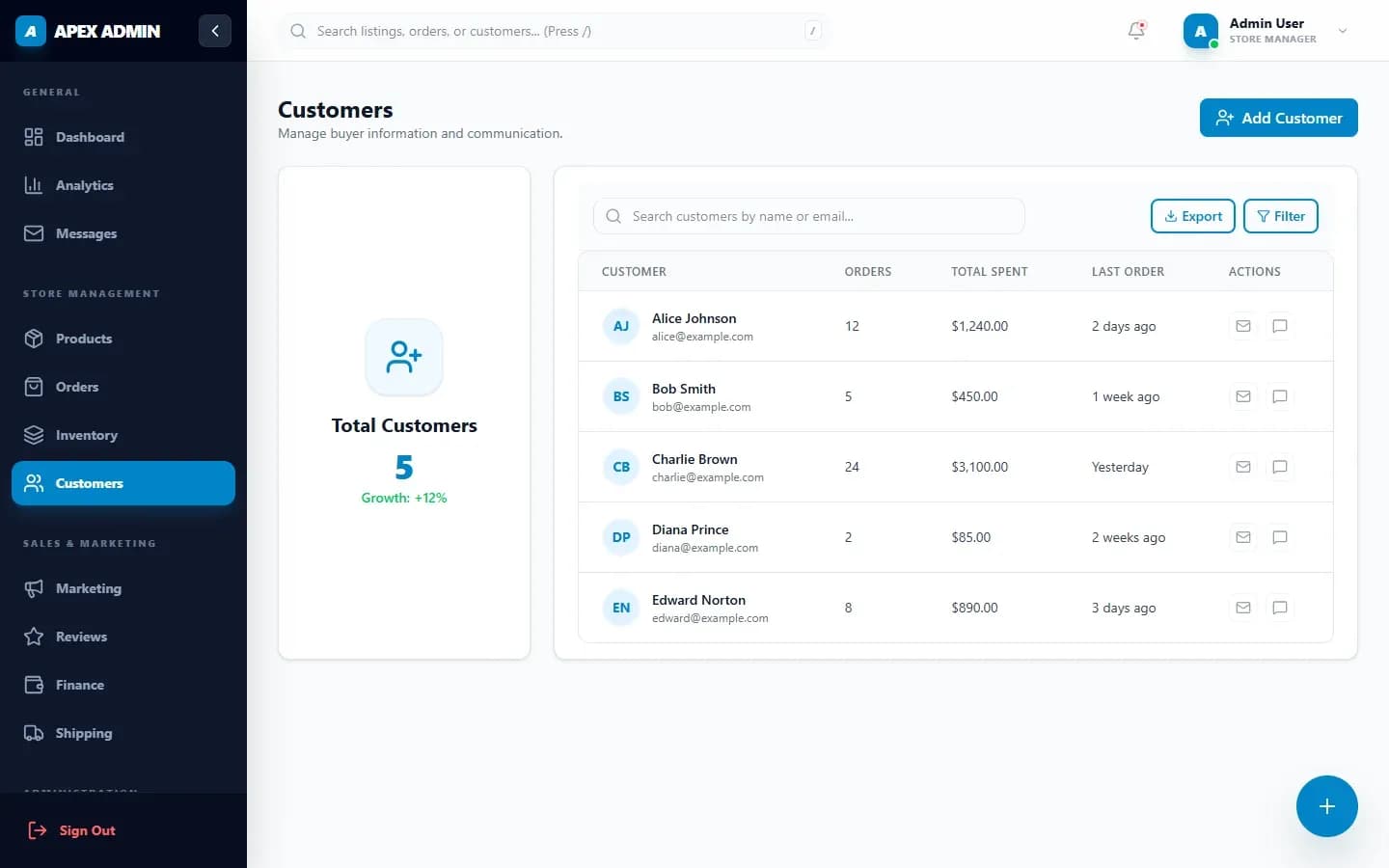Navigate to Reviews
Screen dimensions: 1389x868
click(123, 637)
